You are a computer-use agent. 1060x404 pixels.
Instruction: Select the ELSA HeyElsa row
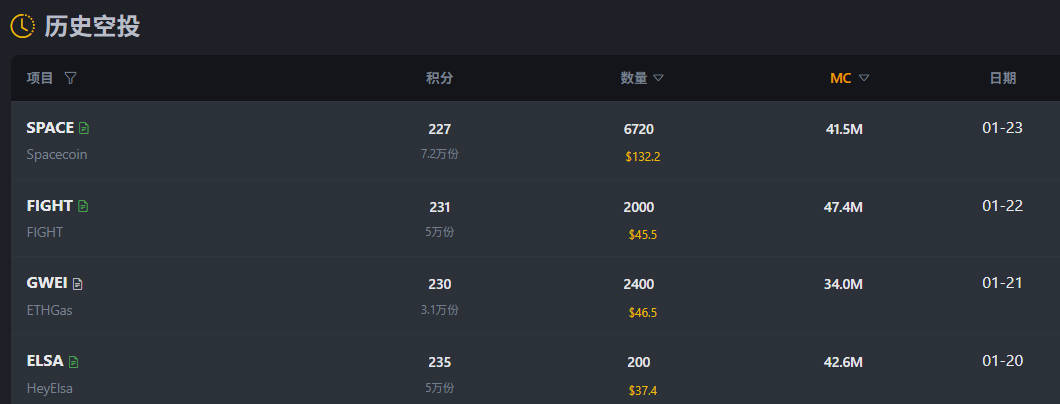tap(535, 370)
